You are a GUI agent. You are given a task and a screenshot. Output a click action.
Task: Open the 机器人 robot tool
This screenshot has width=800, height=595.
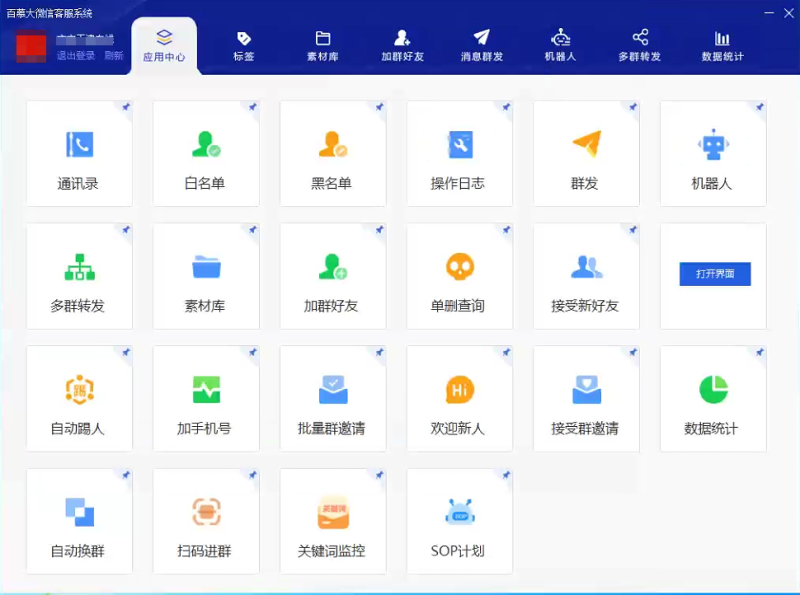(713, 152)
